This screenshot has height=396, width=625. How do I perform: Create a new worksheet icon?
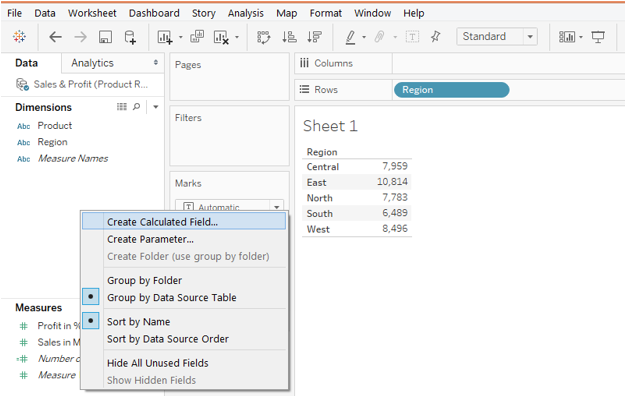[165, 37]
